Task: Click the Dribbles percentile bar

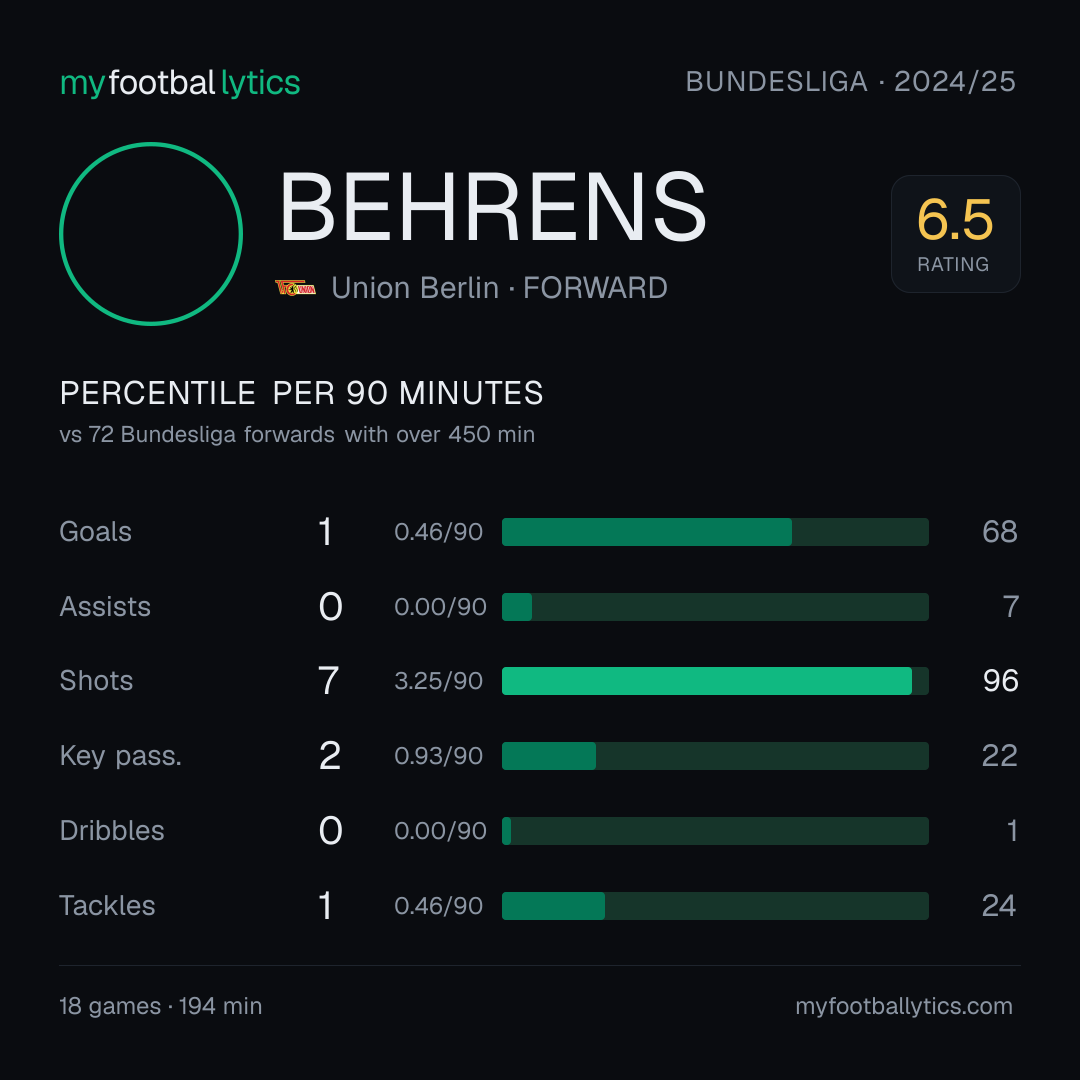Action: click(715, 831)
